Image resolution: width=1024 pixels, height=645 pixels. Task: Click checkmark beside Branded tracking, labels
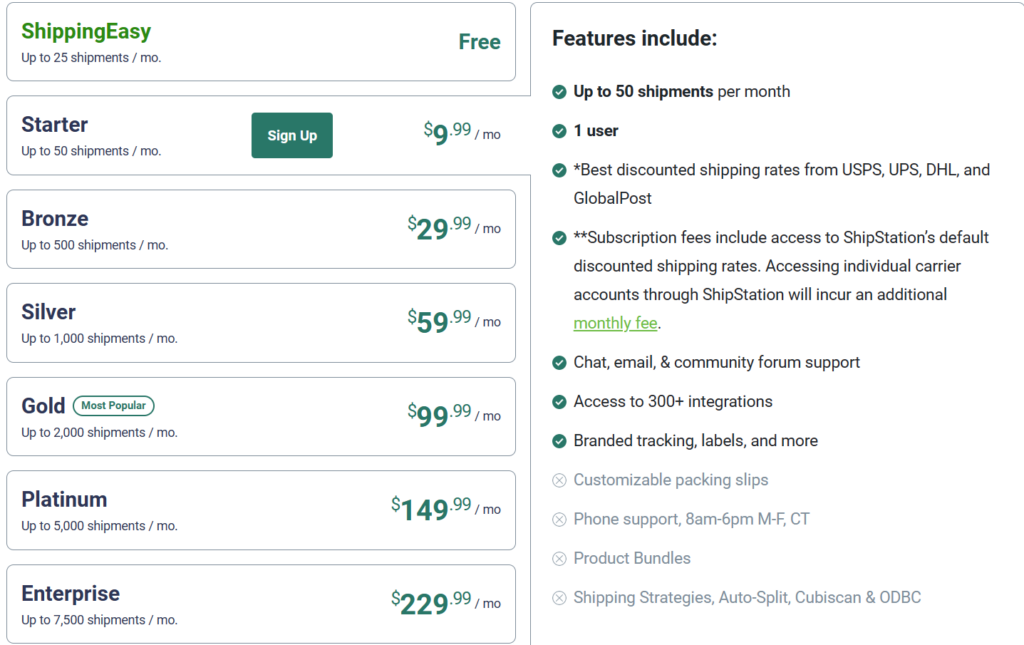point(559,441)
